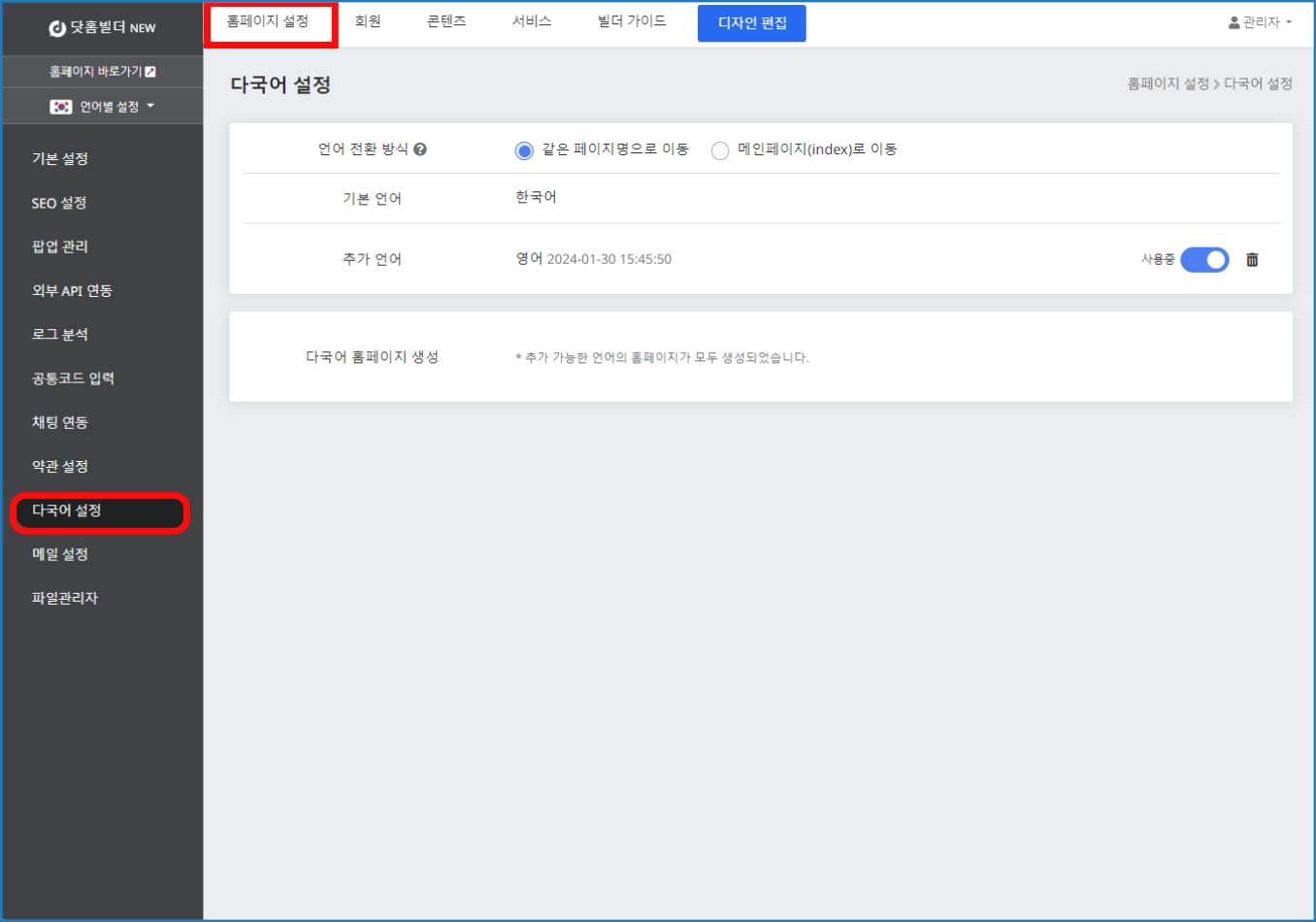Click 홈페이지 설정 breadcrumb link
This screenshot has height=922, width=1316.
click(1168, 84)
